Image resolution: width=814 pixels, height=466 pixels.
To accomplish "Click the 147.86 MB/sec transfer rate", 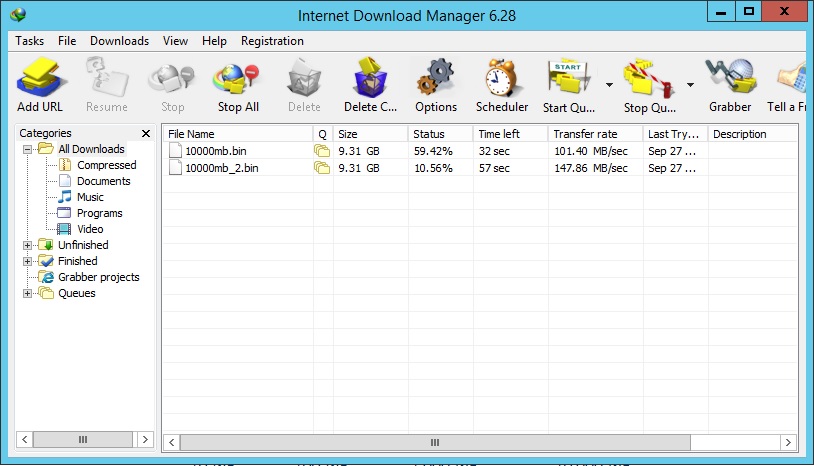I will coord(591,168).
